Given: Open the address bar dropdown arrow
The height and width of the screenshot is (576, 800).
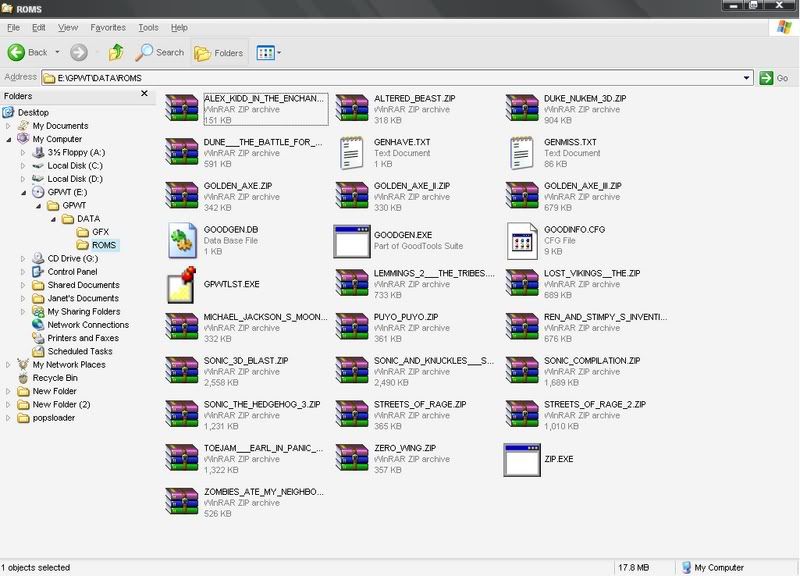Looking at the screenshot, I should click(746, 78).
